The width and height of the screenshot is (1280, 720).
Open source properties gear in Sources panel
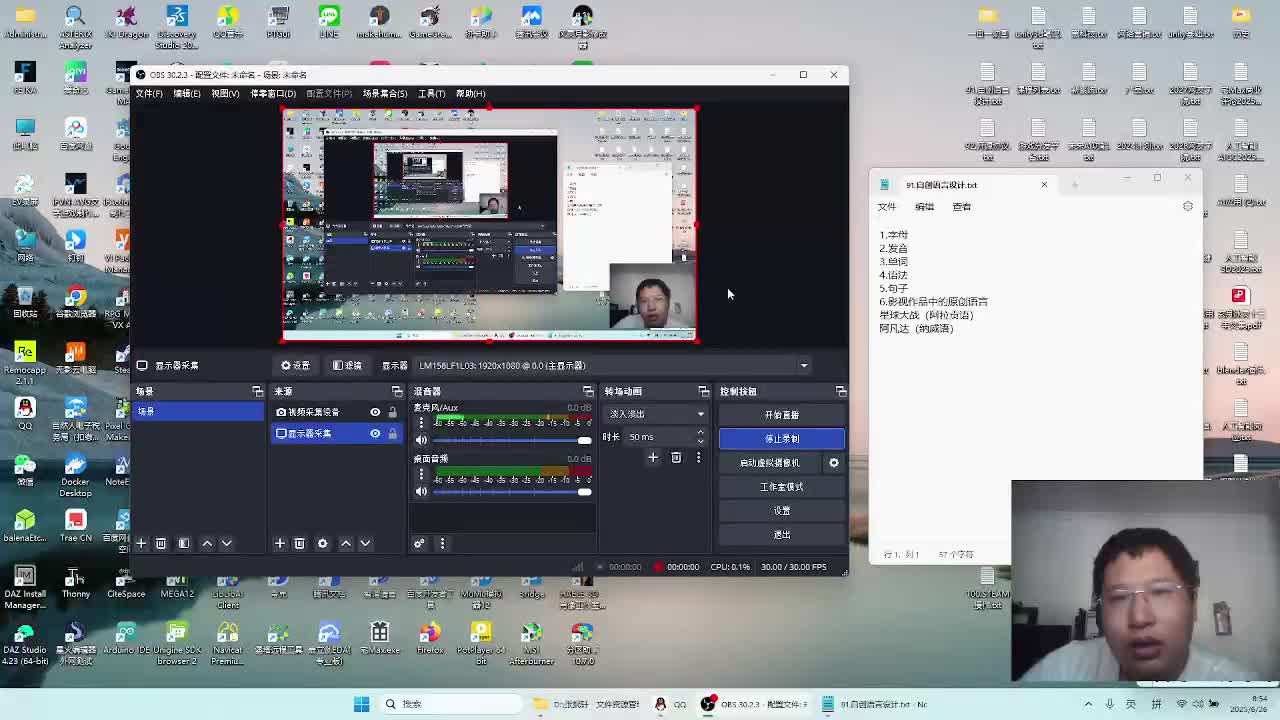click(x=322, y=543)
